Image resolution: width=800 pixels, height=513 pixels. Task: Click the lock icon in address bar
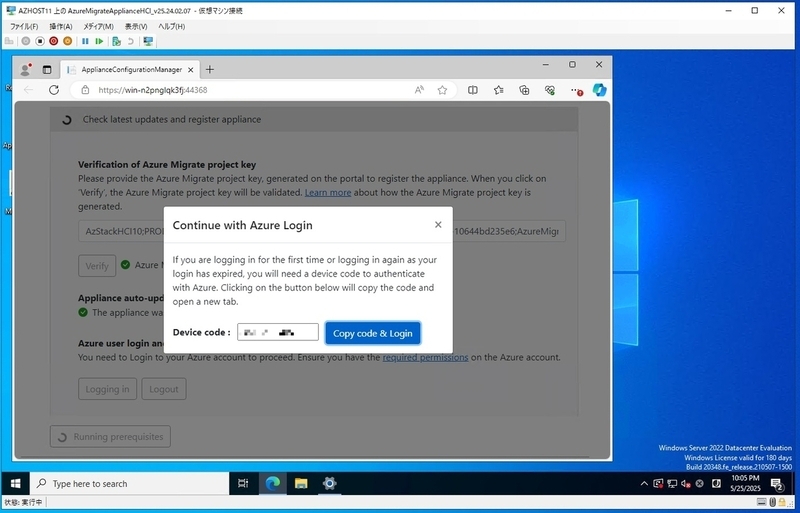tap(85, 90)
